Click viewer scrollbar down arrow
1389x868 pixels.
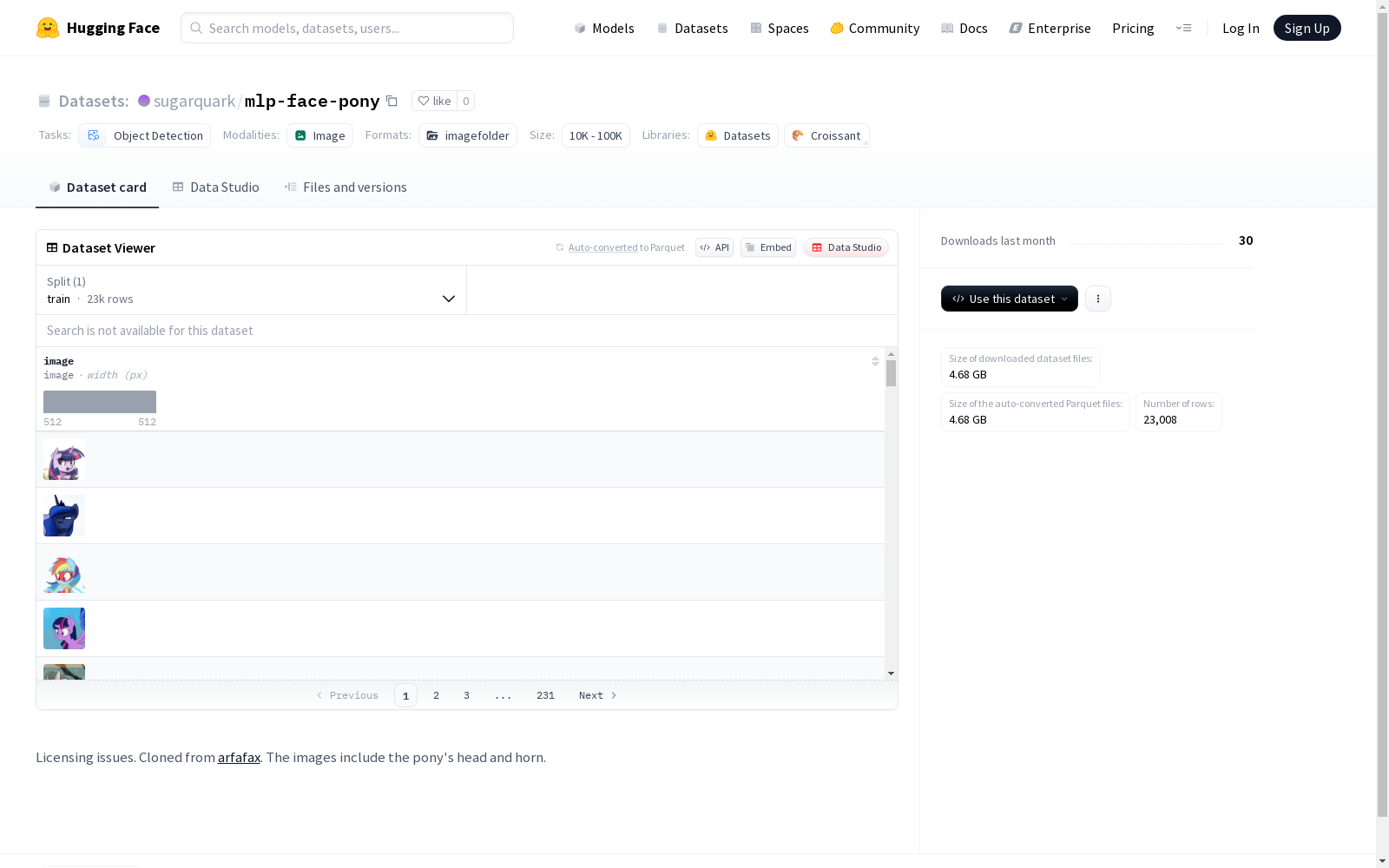[891, 674]
